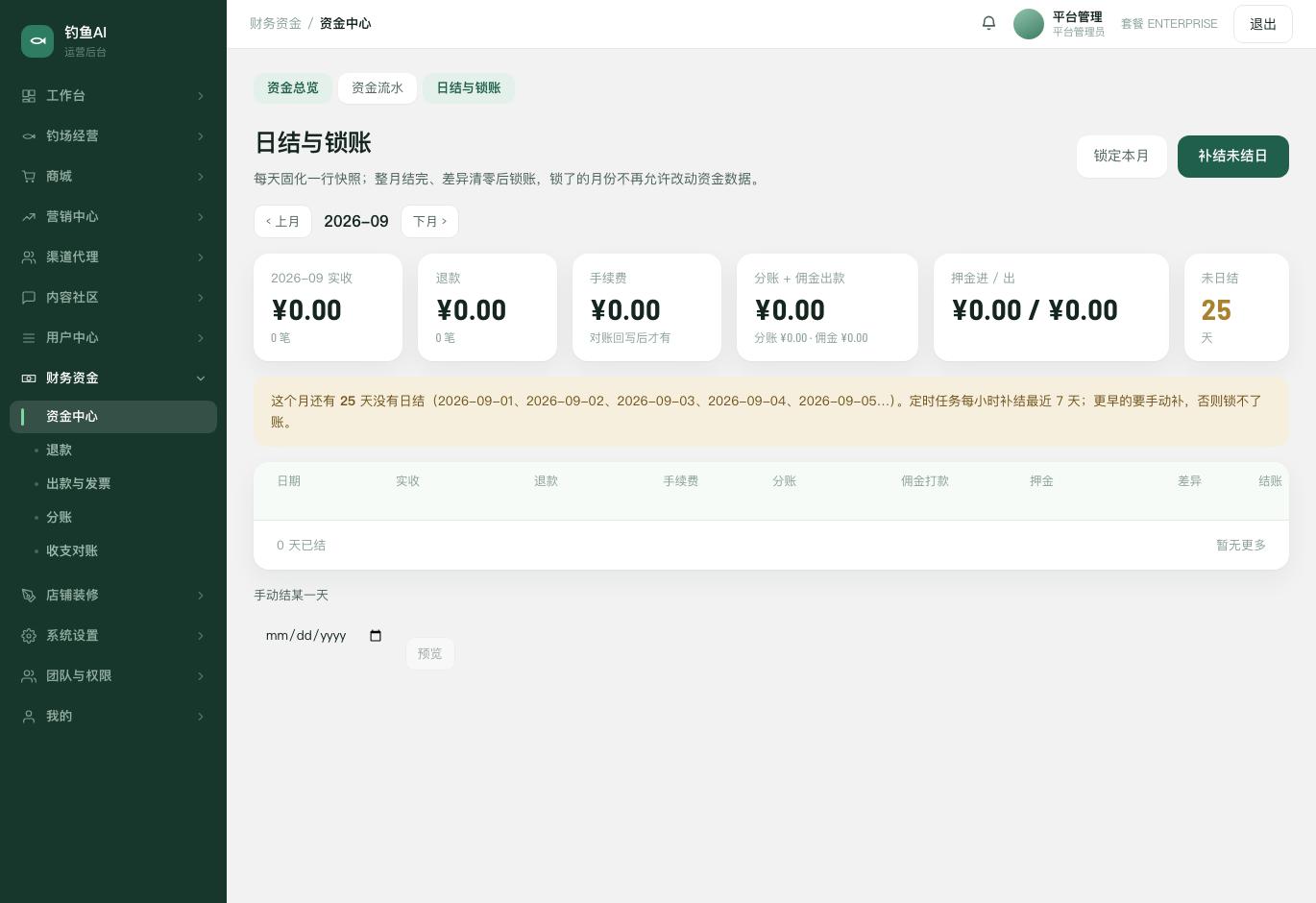The width and height of the screenshot is (1316, 903).
Task: Click the 钓鱼AI fish logo icon
Action: point(37,41)
